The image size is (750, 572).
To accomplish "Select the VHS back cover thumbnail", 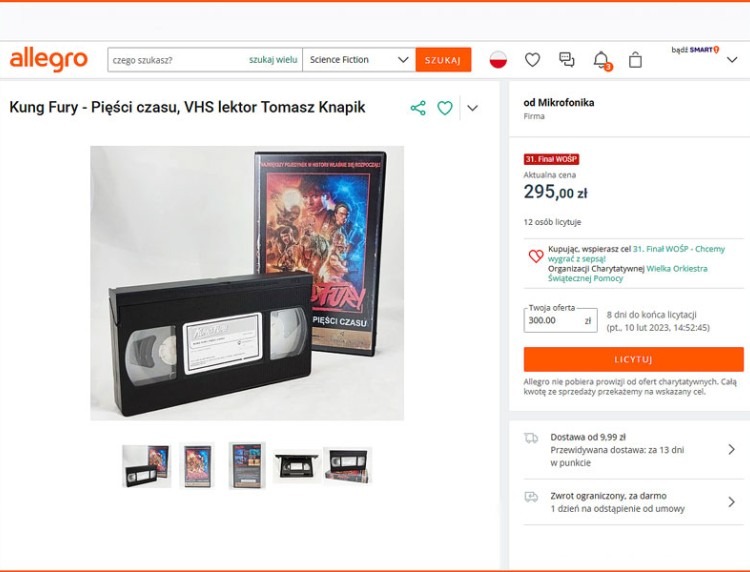I will [246, 465].
